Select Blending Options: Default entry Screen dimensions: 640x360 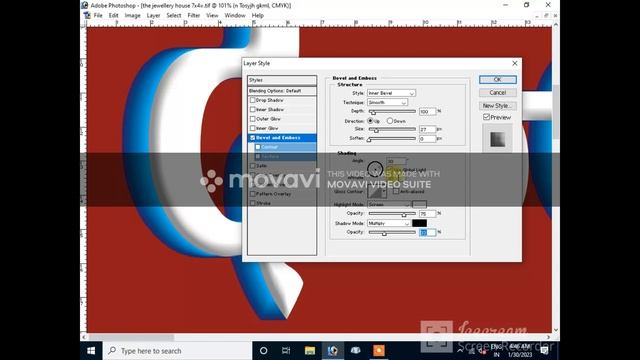tap(282, 91)
